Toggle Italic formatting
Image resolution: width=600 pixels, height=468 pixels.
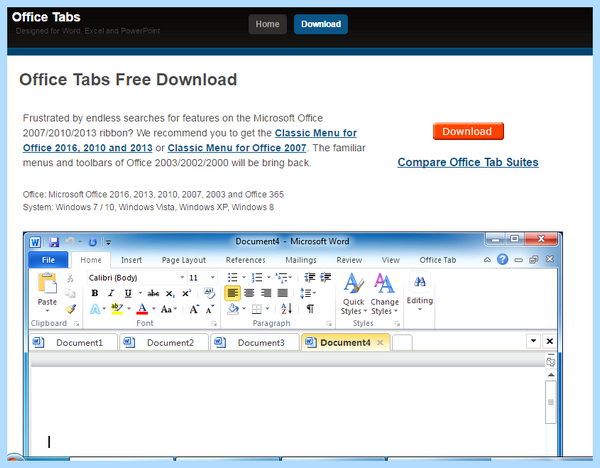111,293
